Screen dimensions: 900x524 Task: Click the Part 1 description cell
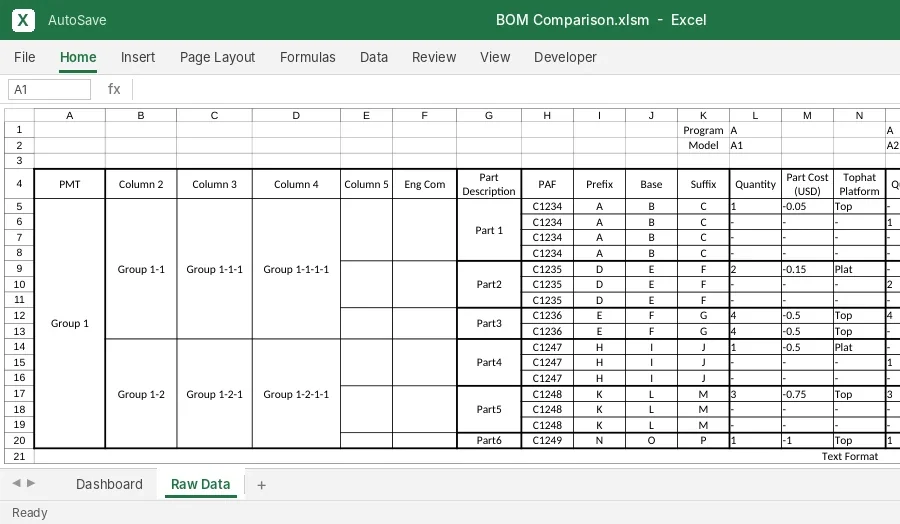point(489,230)
